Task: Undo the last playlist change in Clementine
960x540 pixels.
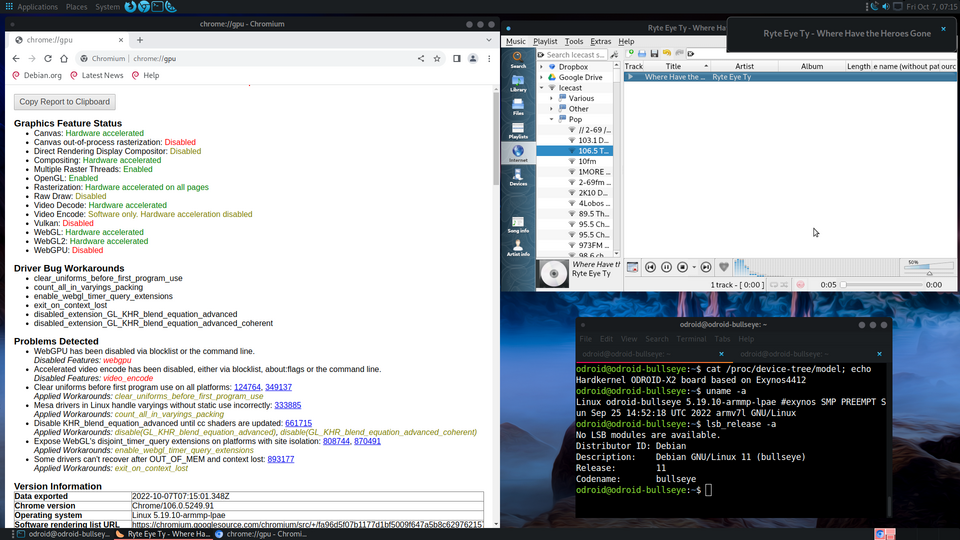Action: click(667, 54)
